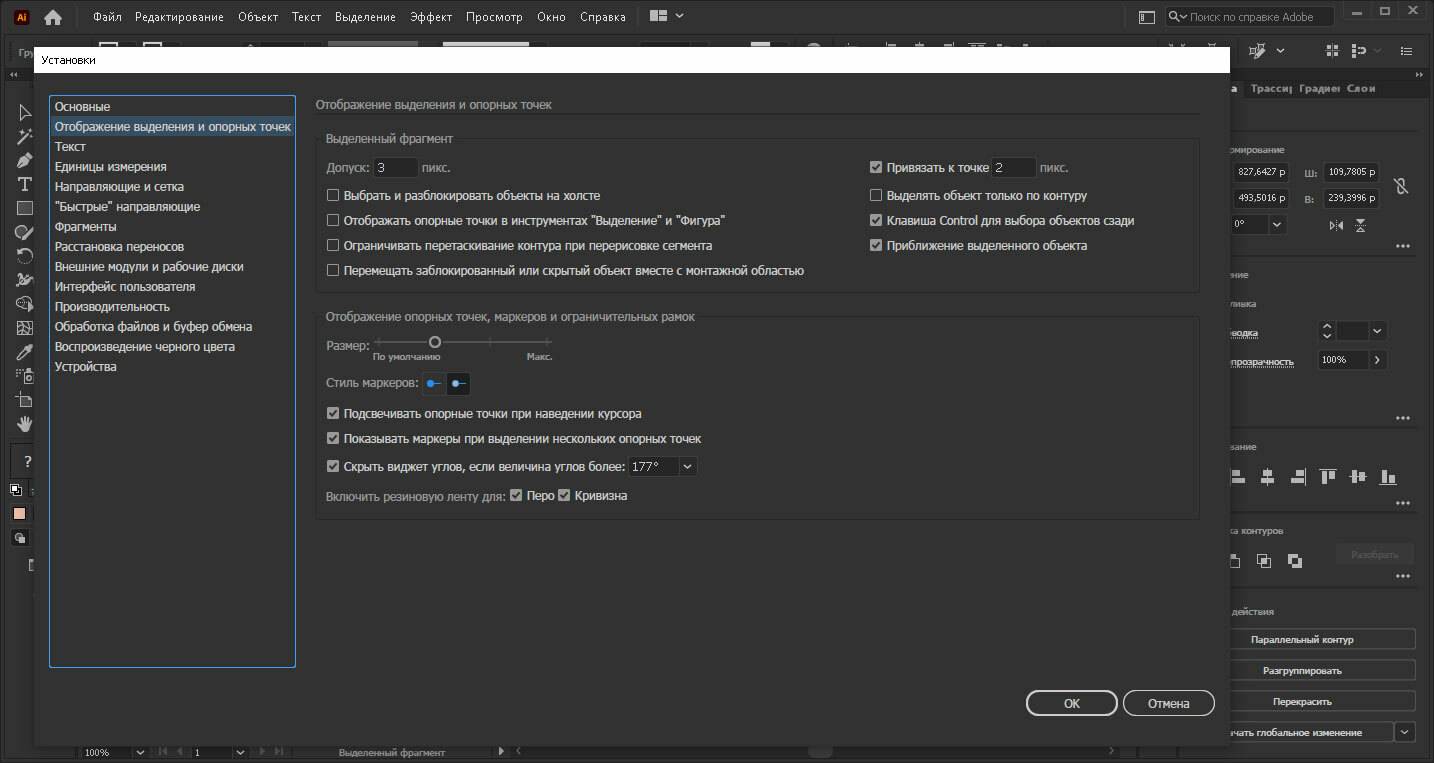Select the Artboard tool

click(25, 400)
